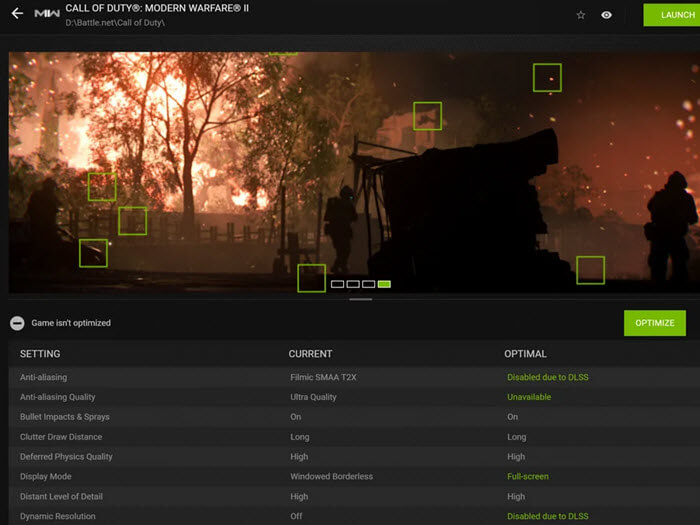Click the MW game logo icon

pyautogui.click(x=47, y=13)
